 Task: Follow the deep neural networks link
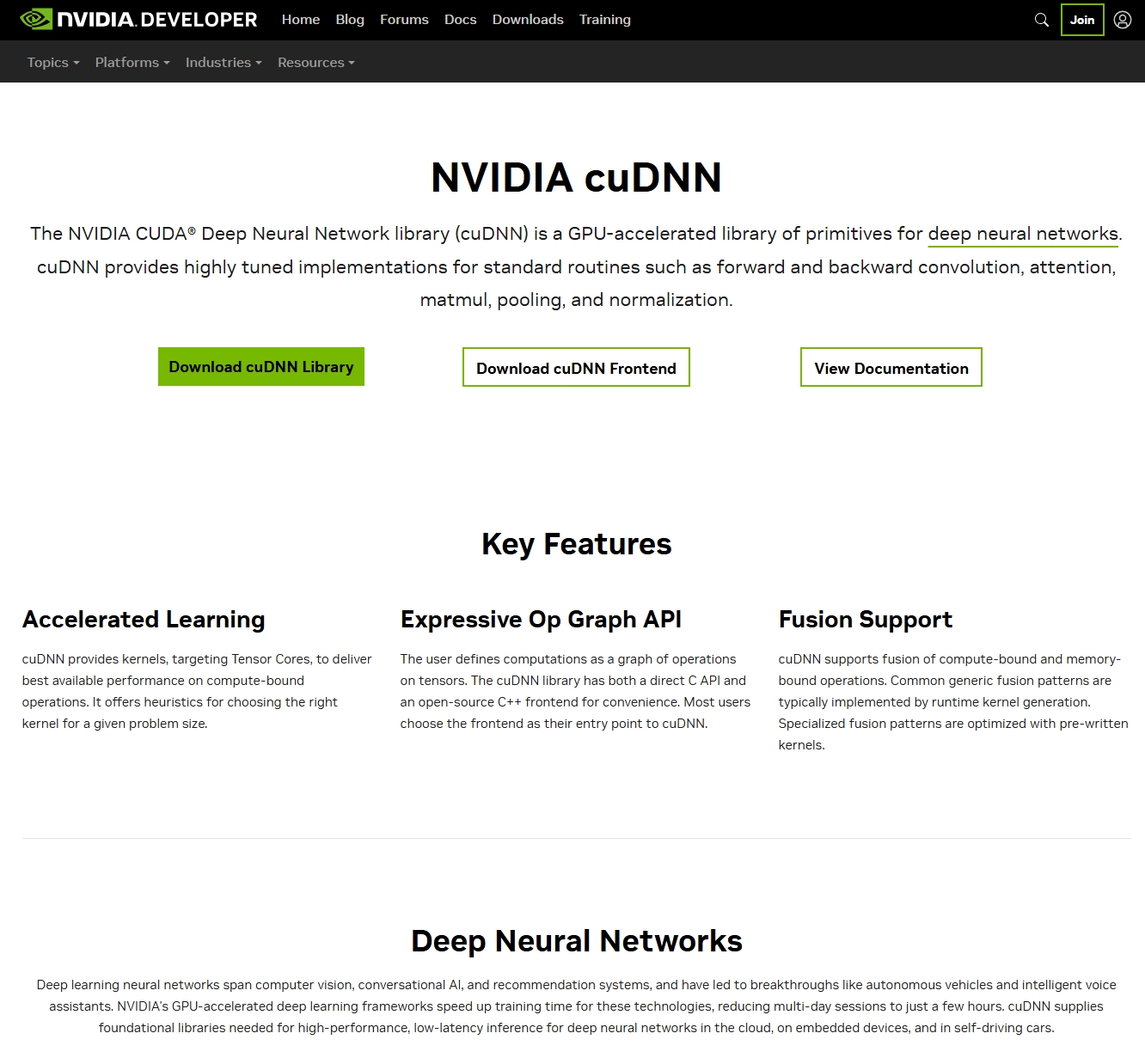[1023, 234]
